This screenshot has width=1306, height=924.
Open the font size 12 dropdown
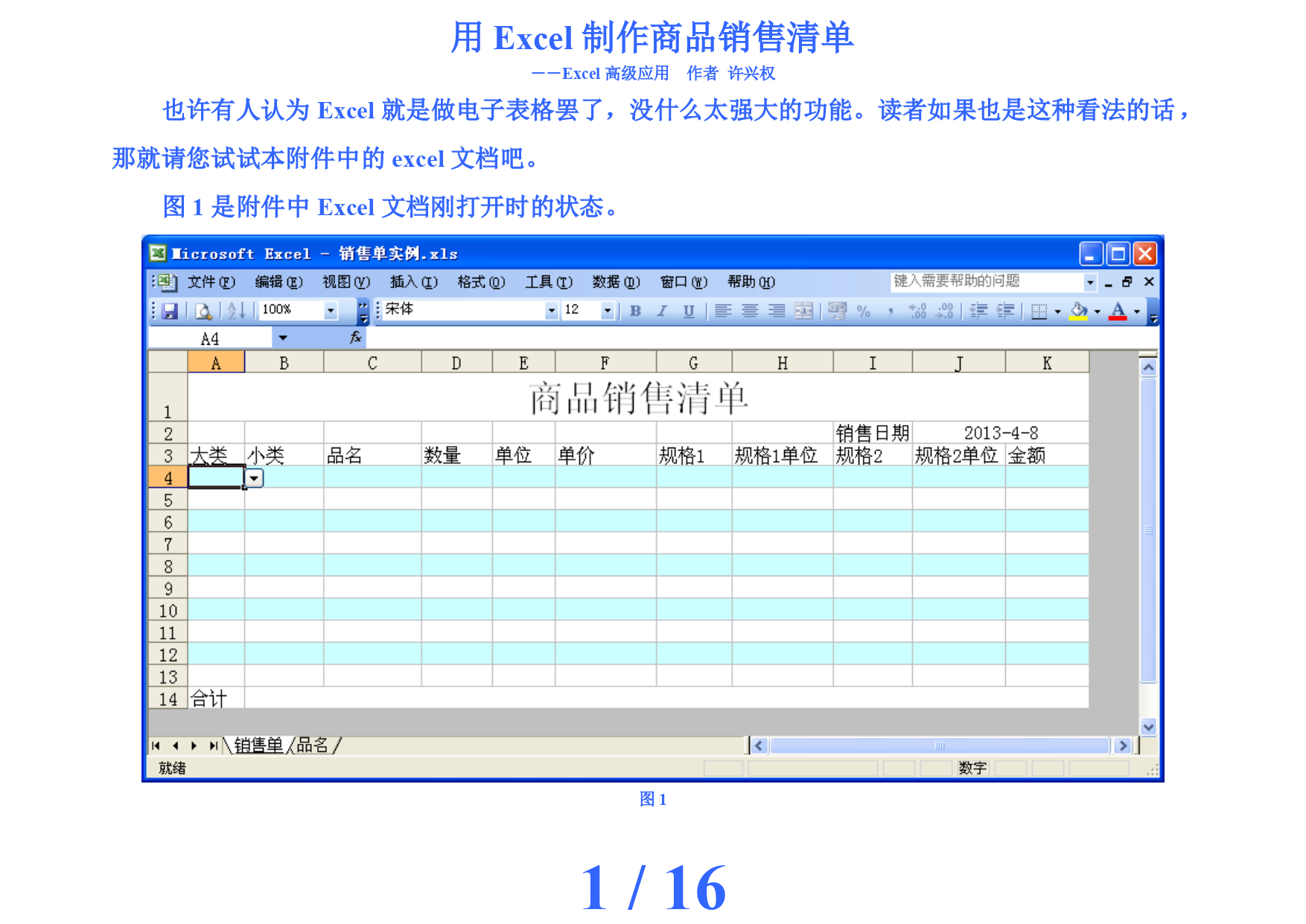click(608, 310)
